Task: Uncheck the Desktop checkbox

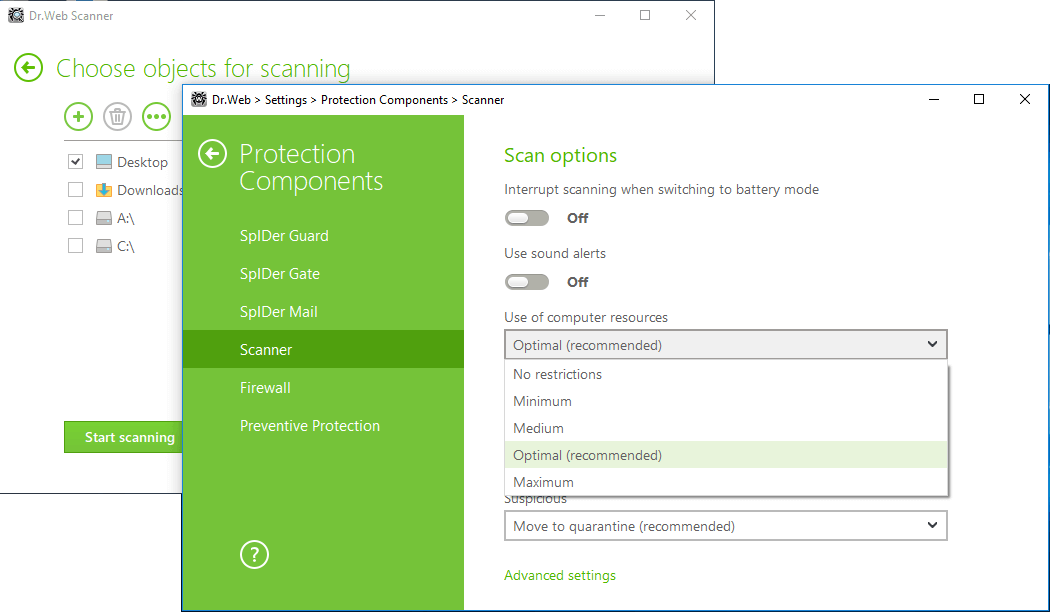Action: (x=76, y=161)
